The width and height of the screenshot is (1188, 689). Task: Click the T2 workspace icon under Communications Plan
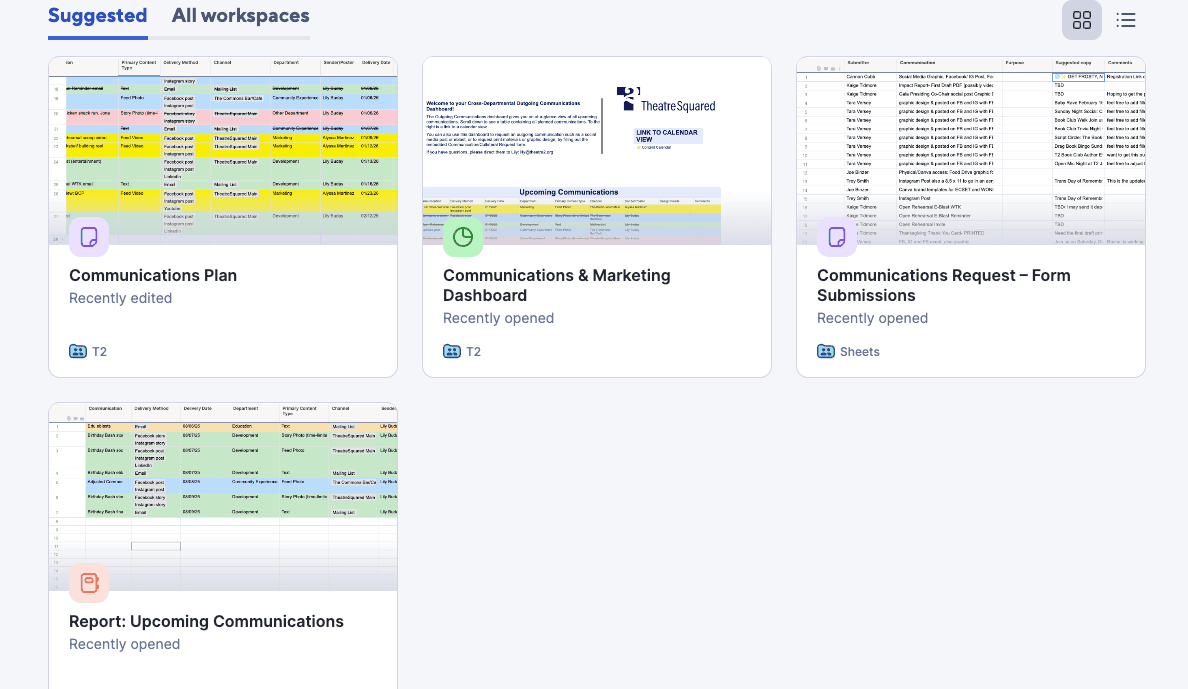[78, 351]
